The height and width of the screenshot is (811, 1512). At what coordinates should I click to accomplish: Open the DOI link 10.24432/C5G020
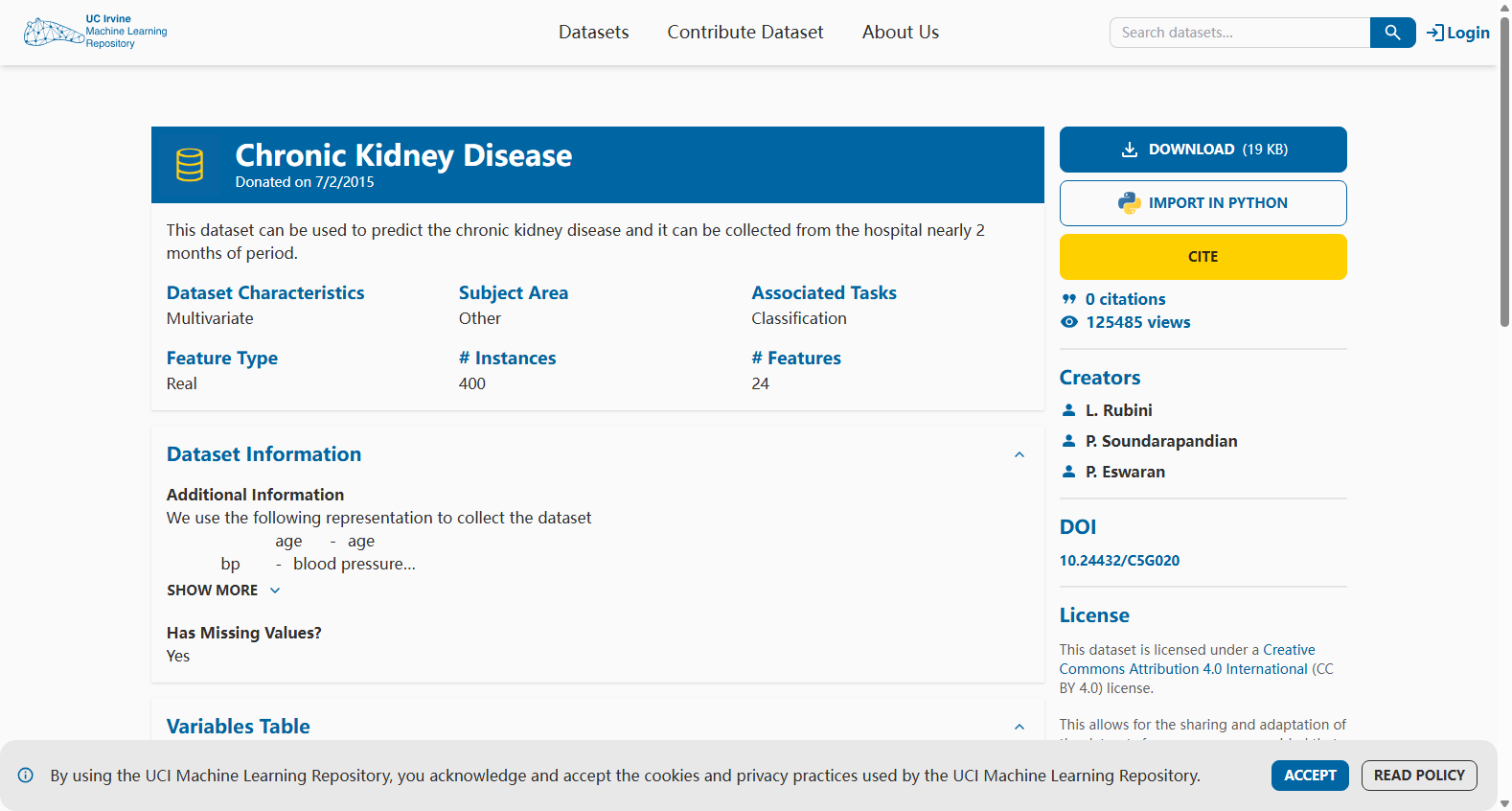(1119, 561)
